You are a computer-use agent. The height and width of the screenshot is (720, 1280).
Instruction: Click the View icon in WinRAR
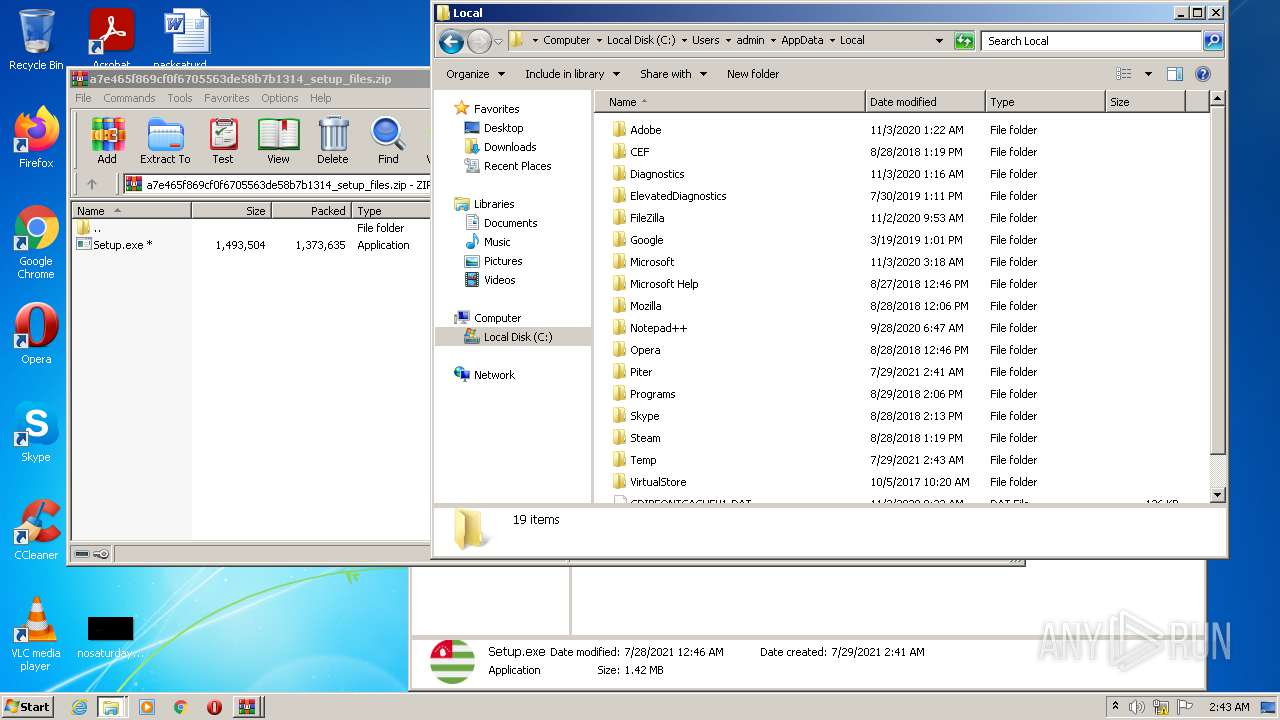(278, 141)
